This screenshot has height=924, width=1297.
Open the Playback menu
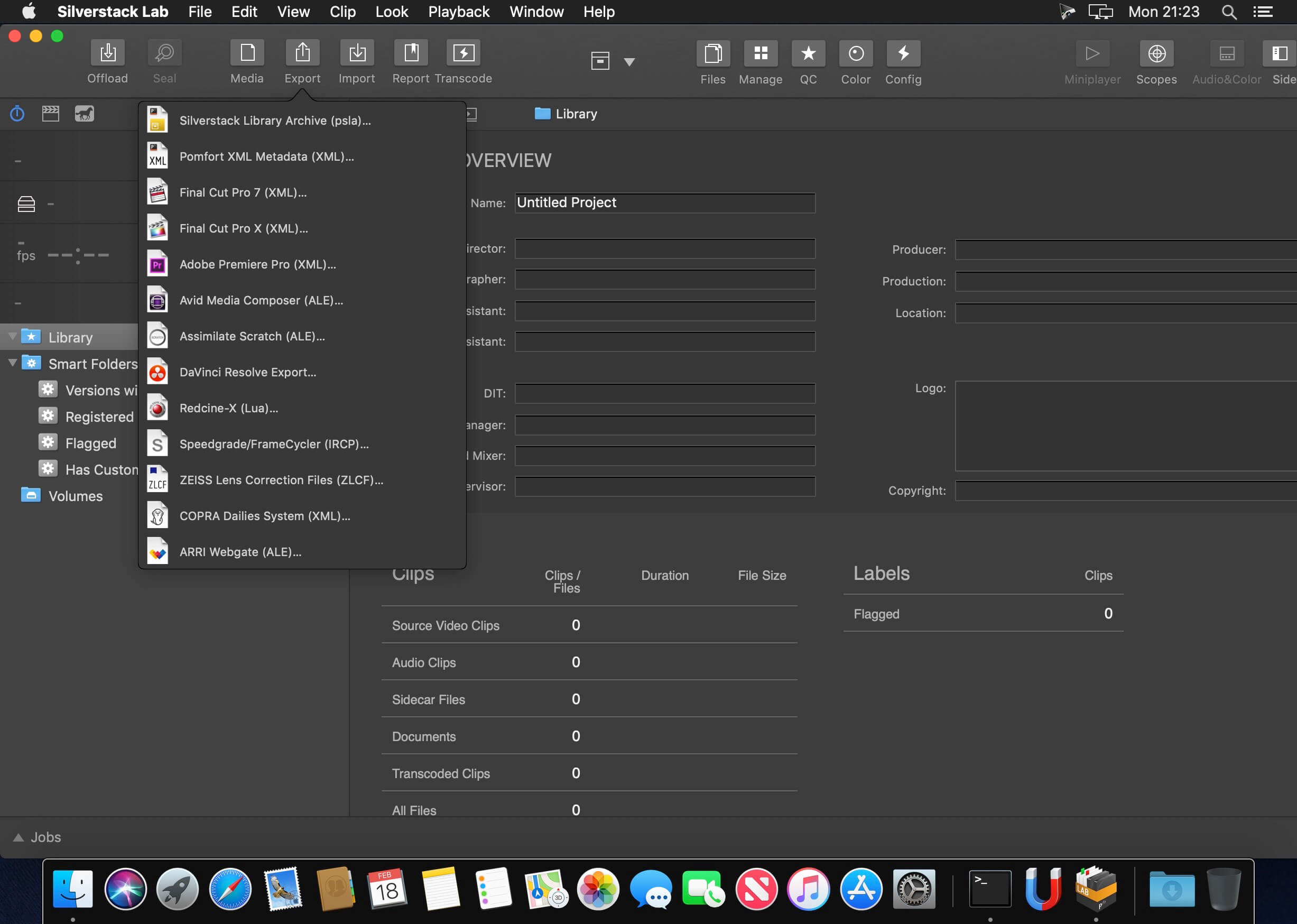pyautogui.click(x=459, y=12)
